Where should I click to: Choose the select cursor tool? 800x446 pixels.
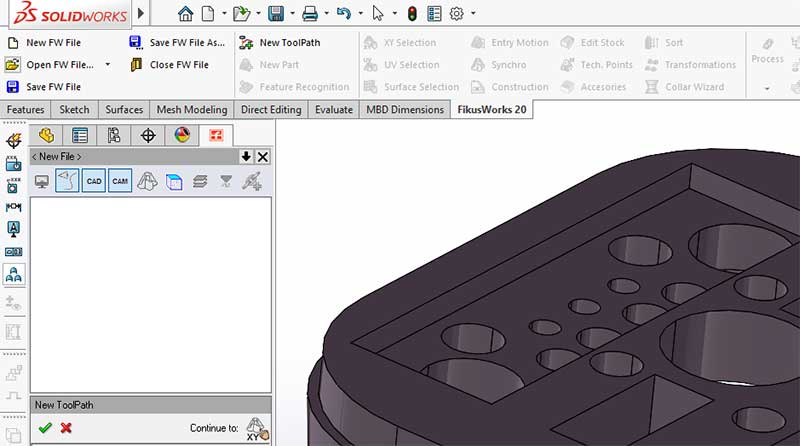pos(378,14)
